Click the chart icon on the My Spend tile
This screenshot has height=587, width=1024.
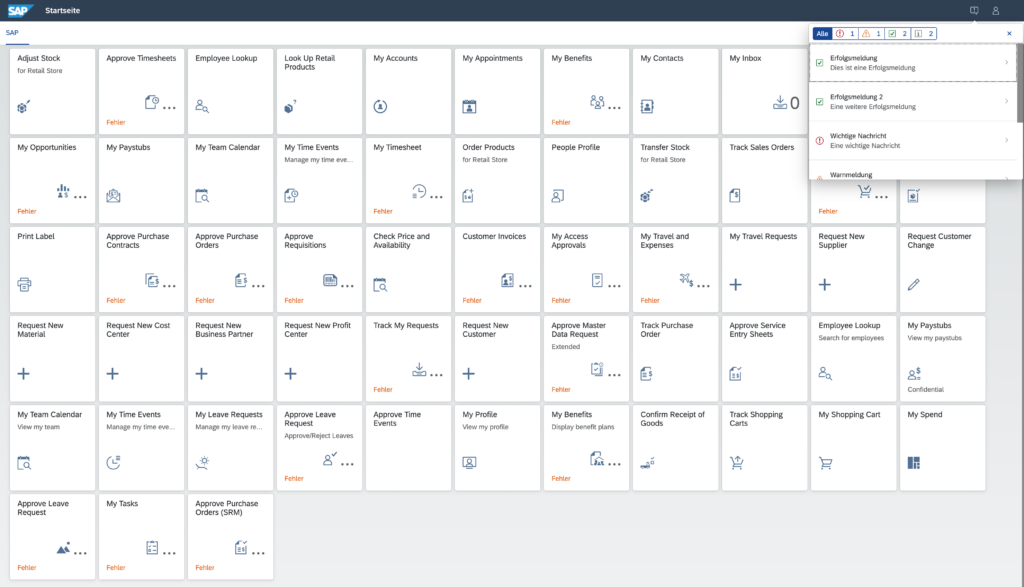913,463
